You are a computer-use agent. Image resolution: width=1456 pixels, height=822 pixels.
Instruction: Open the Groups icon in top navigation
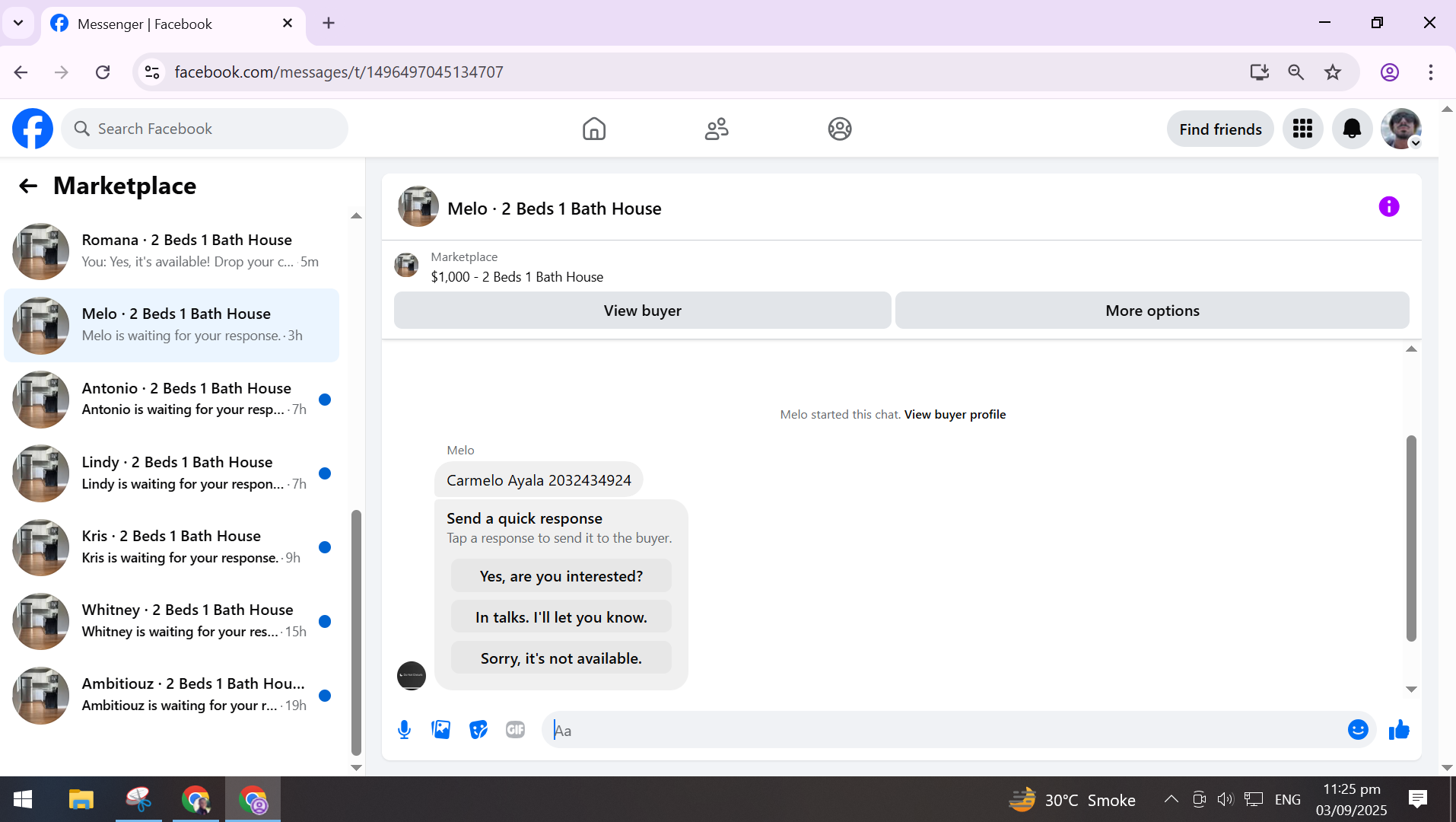(840, 129)
